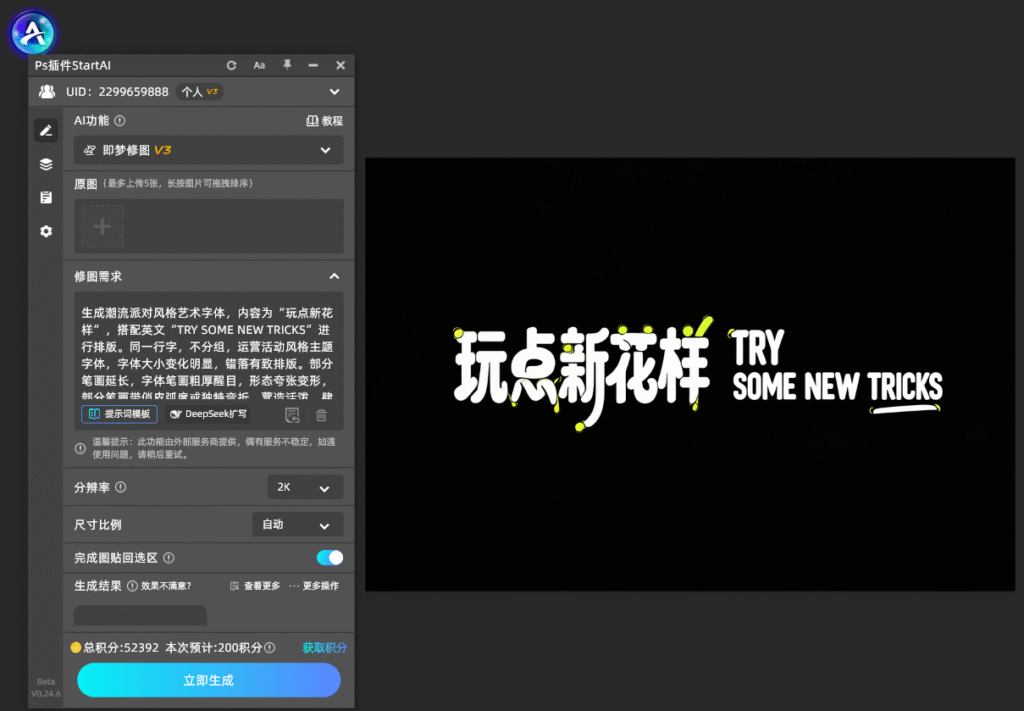Click the refresh icon in plugin title bar
The width and height of the screenshot is (1024, 711).
231,65
